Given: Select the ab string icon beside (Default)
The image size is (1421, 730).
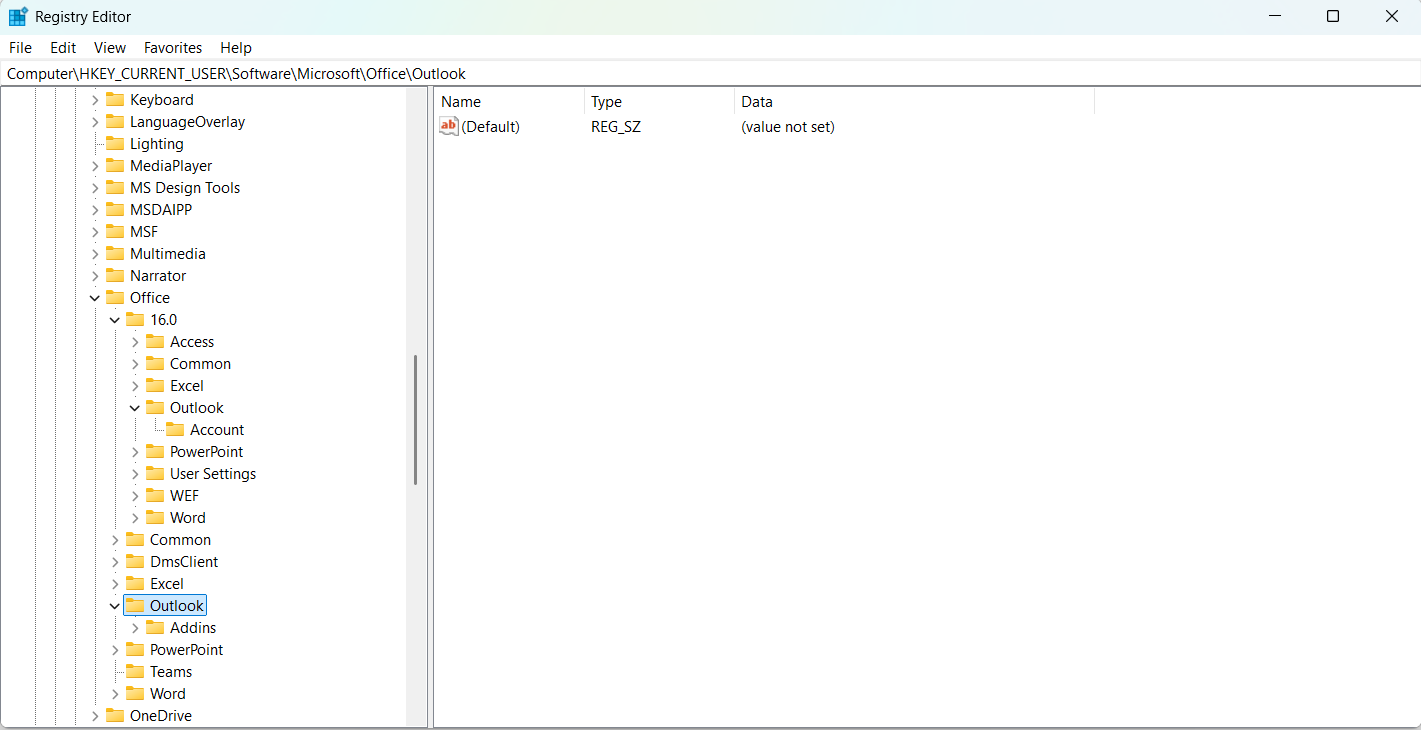Looking at the screenshot, I should pyautogui.click(x=448, y=126).
